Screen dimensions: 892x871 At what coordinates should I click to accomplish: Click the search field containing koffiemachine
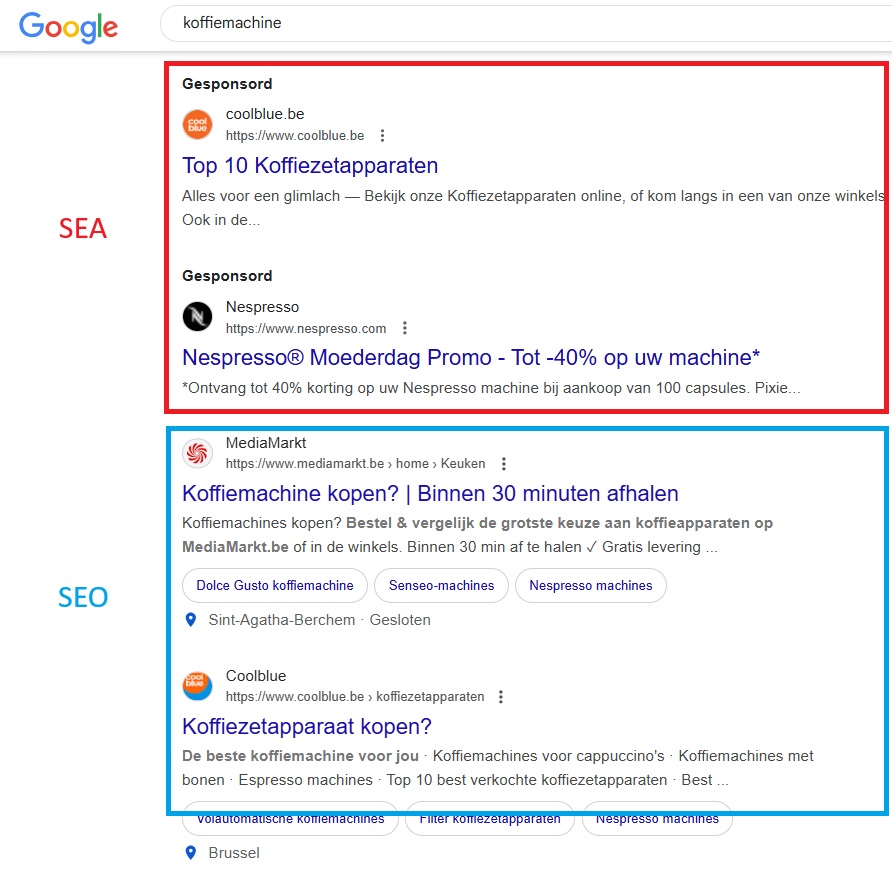pyautogui.click(x=520, y=23)
